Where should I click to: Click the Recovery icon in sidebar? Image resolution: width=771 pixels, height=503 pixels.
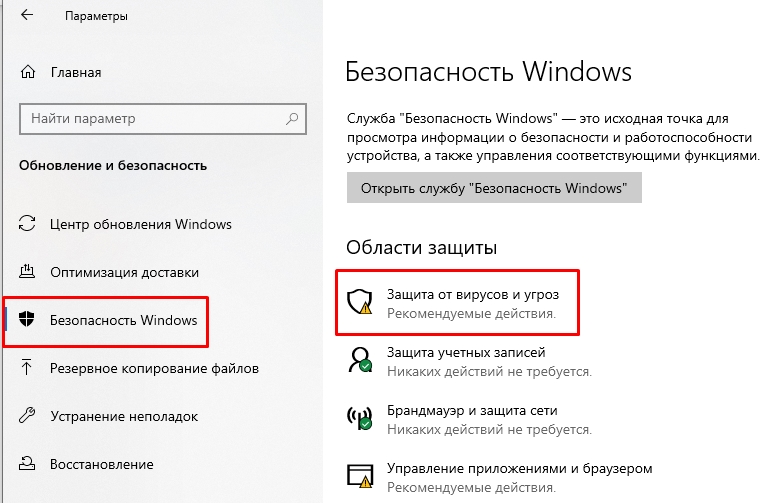pos(28,464)
